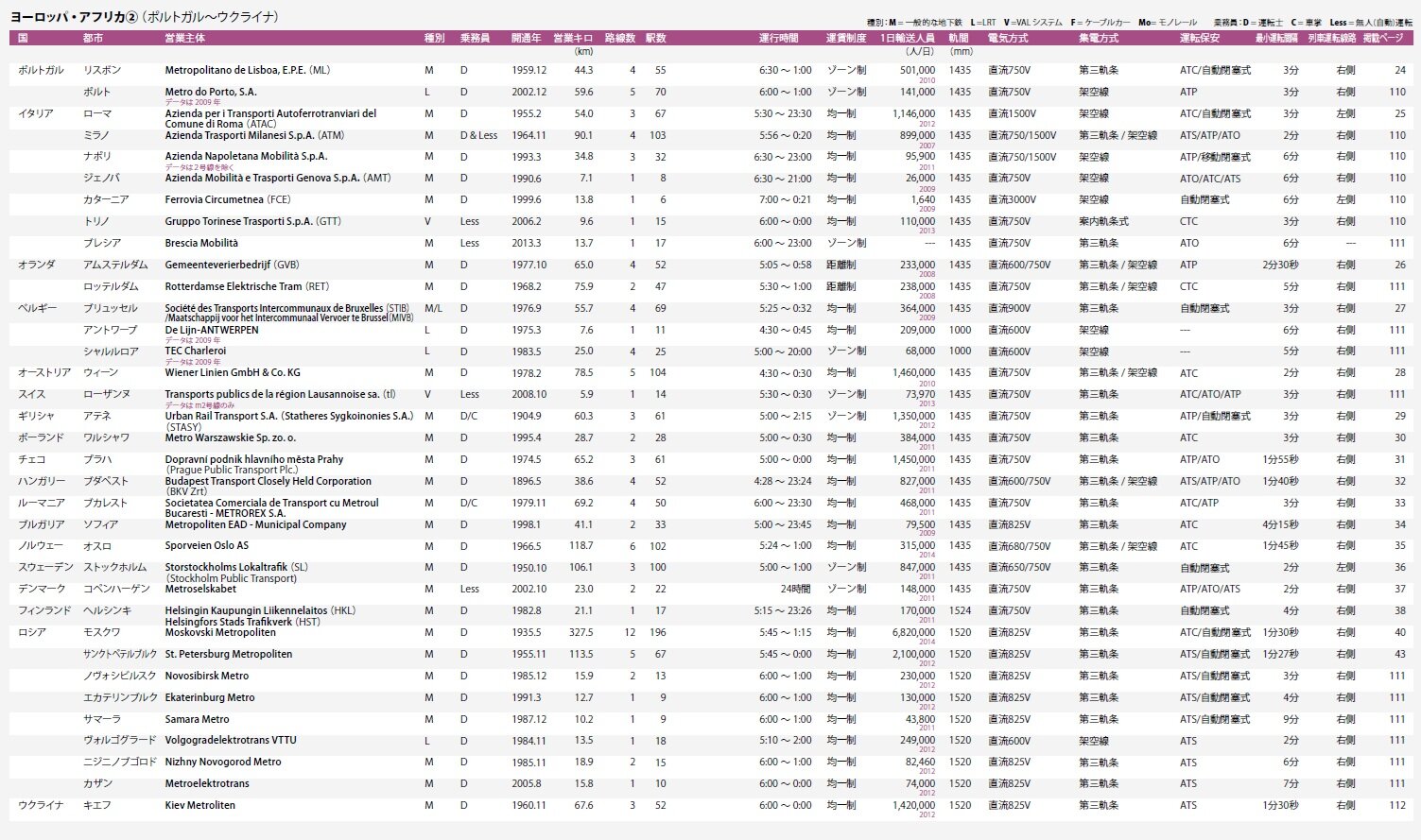Screen dimensions: 1421x840
Task: Click the country cell ポルトガル
Action: [42, 71]
